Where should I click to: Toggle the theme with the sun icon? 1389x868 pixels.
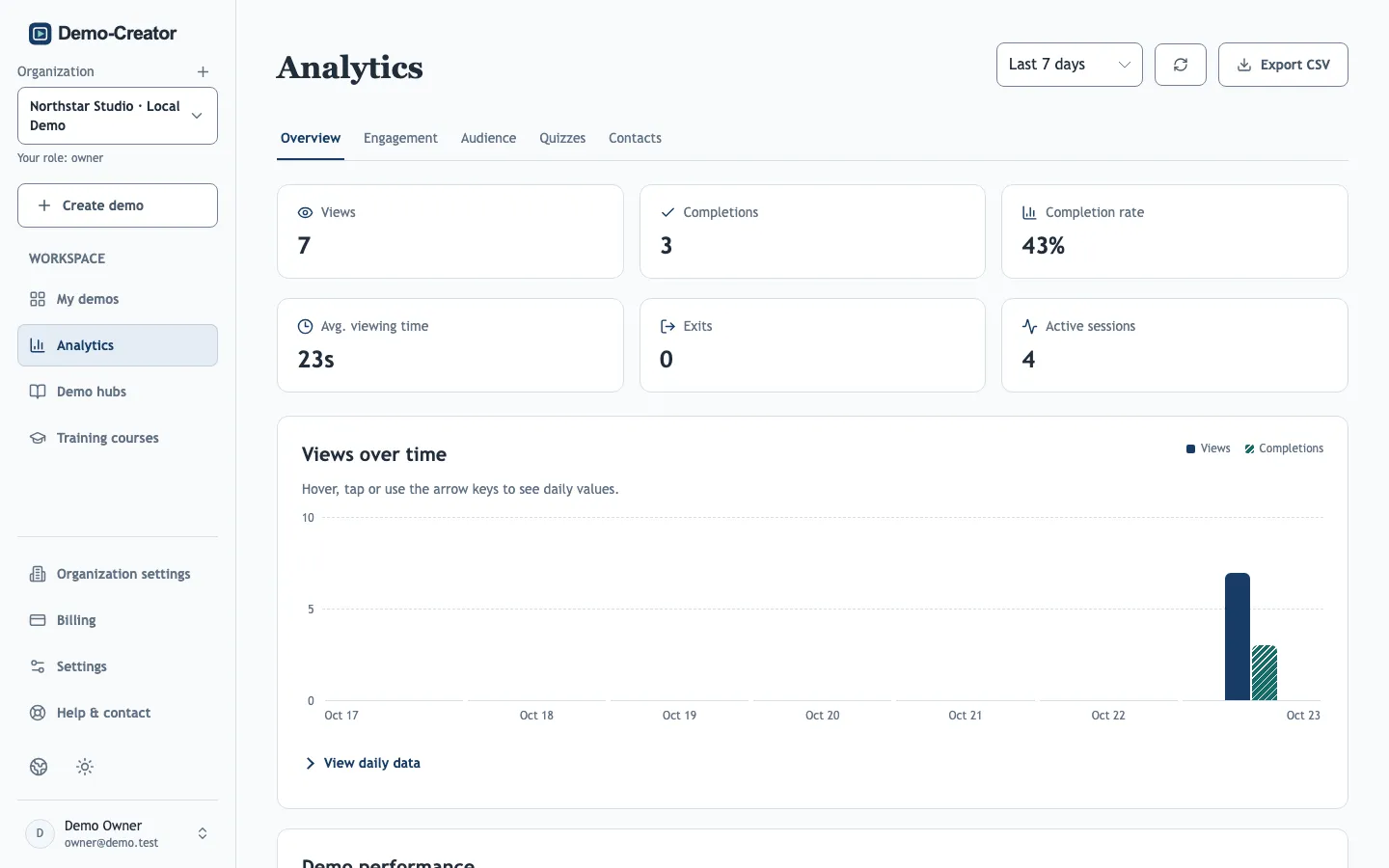point(85,767)
